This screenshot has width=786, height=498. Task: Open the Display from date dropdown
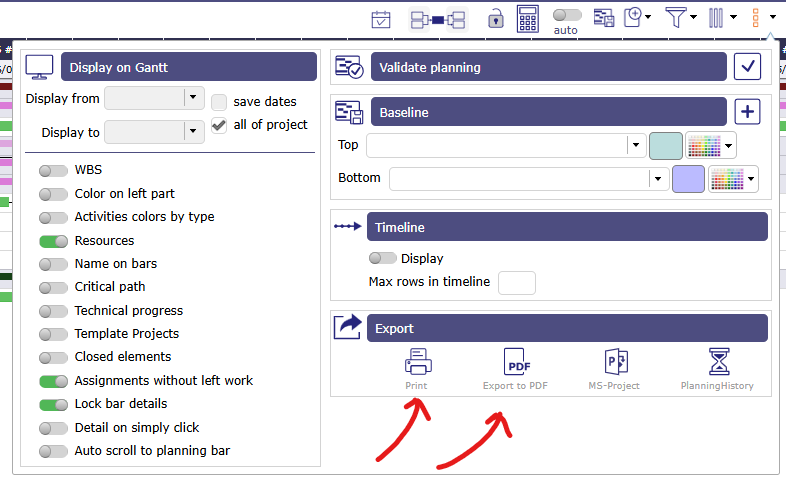tap(192, 98)
